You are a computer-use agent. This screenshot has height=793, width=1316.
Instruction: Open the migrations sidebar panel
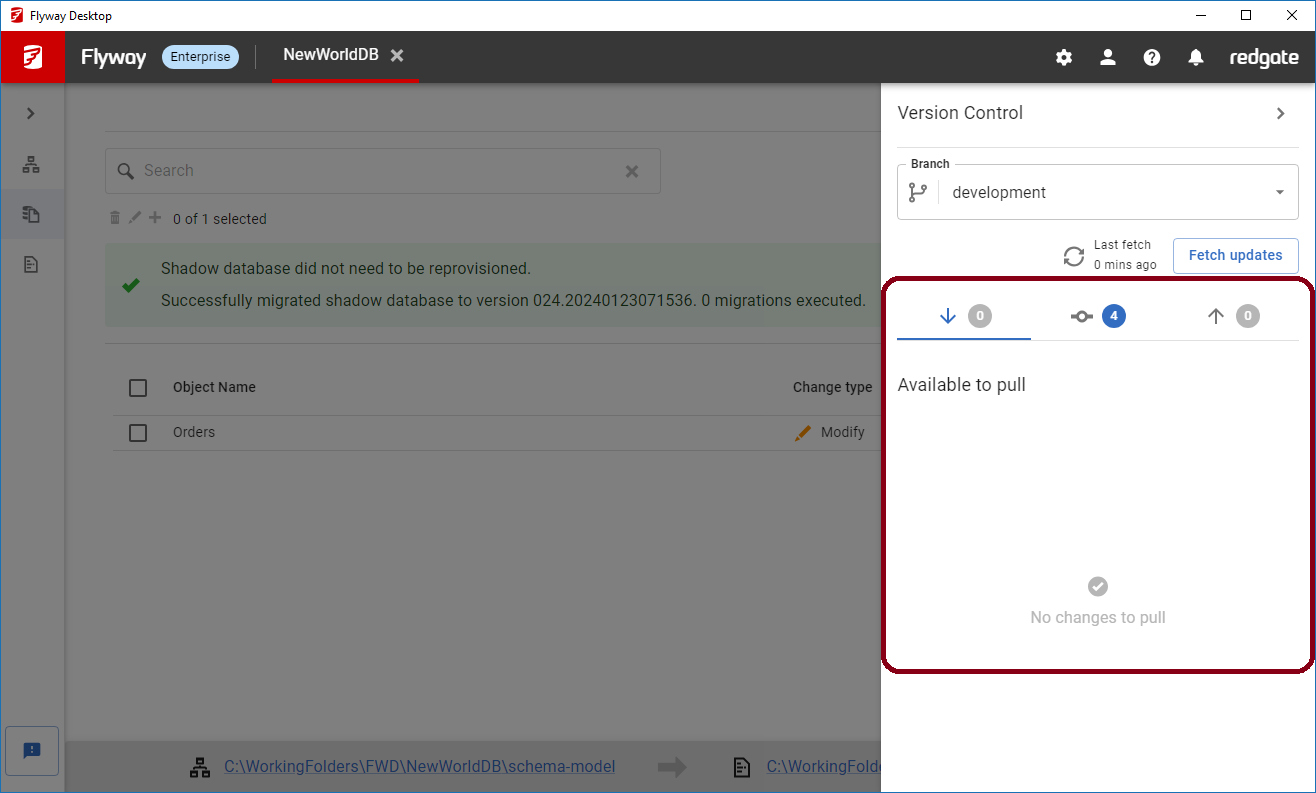point(33,263)
